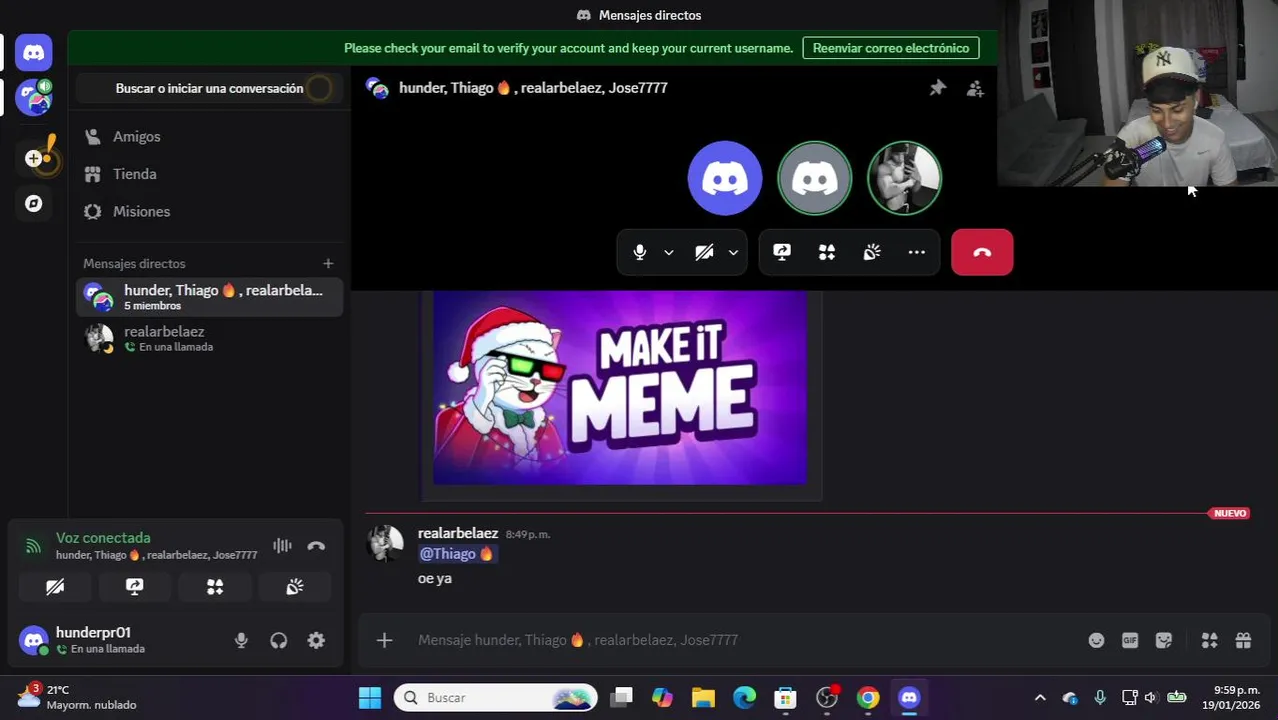
Task: Toggle camera in the voice panel
Action: (x=55, y=587)
